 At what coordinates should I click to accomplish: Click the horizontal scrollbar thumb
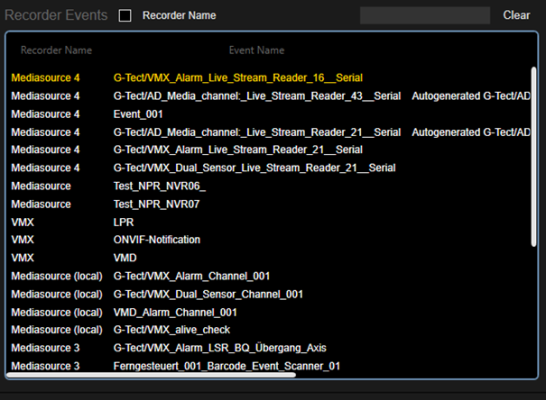151,375
